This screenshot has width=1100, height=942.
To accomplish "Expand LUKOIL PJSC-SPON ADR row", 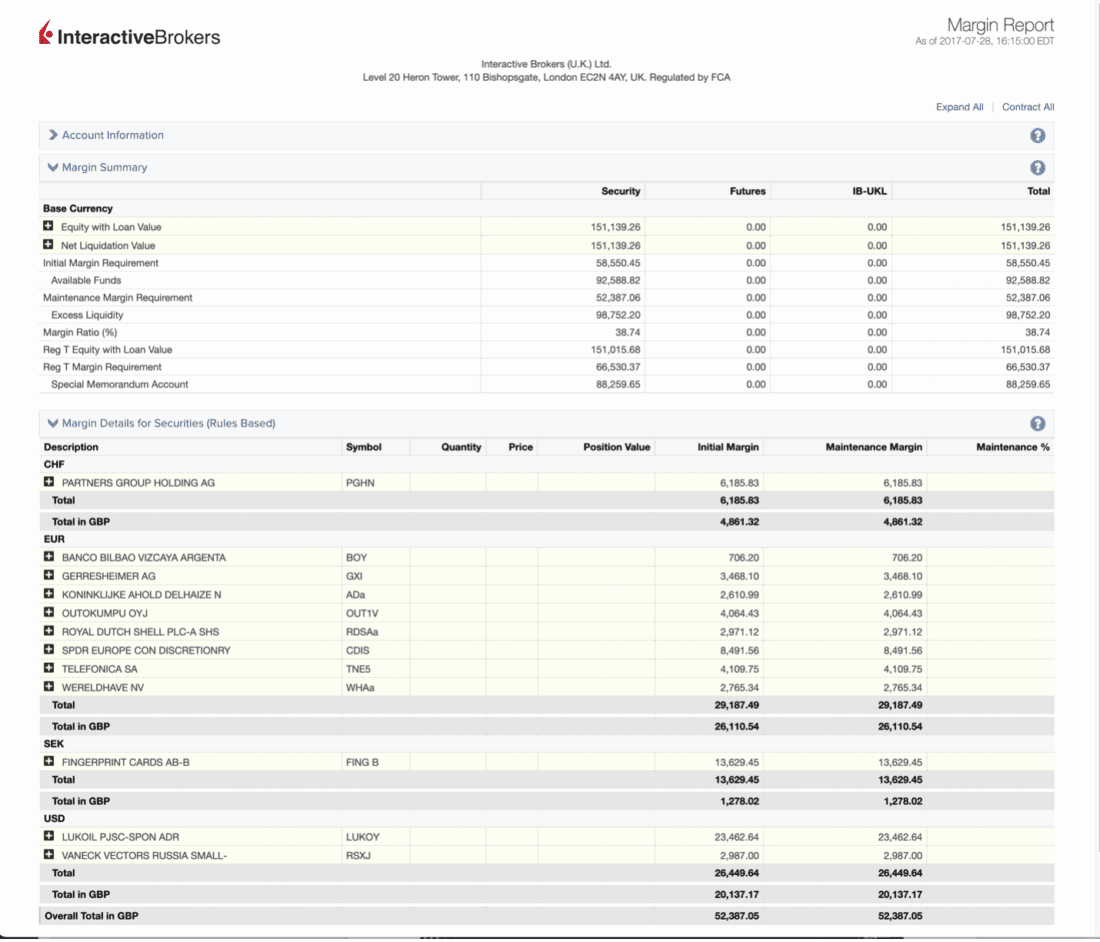I will pos(48,836).
